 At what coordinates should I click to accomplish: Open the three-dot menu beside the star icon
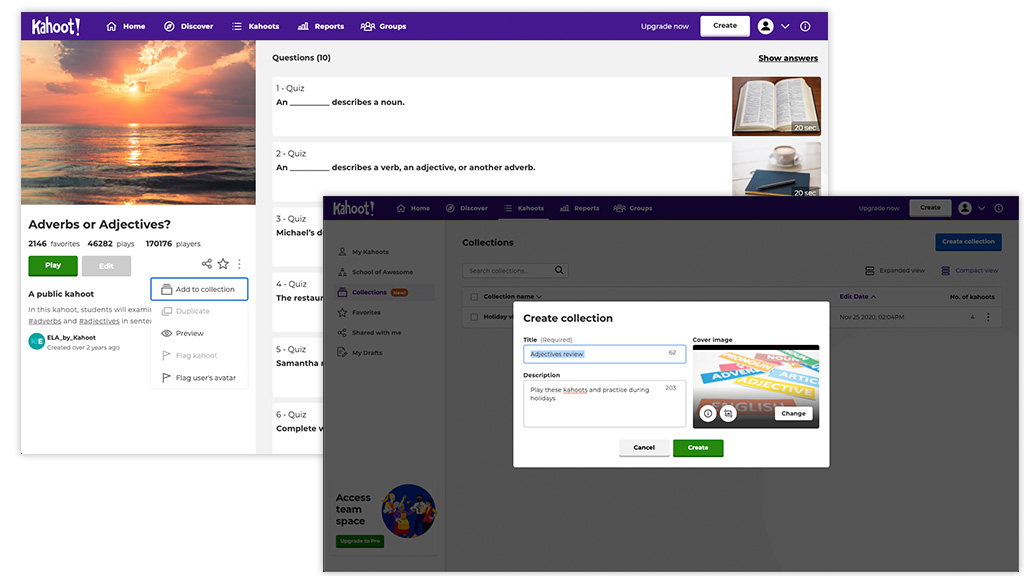tap(240, 264)
